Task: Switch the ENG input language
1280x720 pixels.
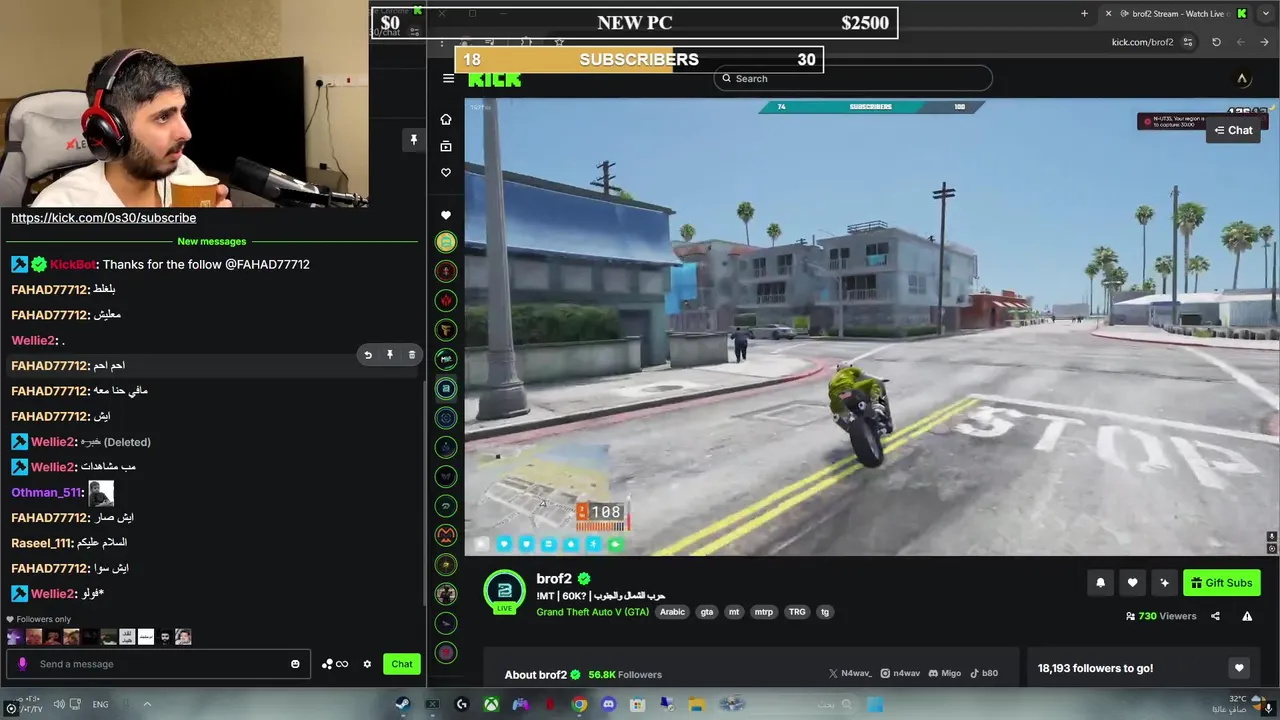Action: 100,704
